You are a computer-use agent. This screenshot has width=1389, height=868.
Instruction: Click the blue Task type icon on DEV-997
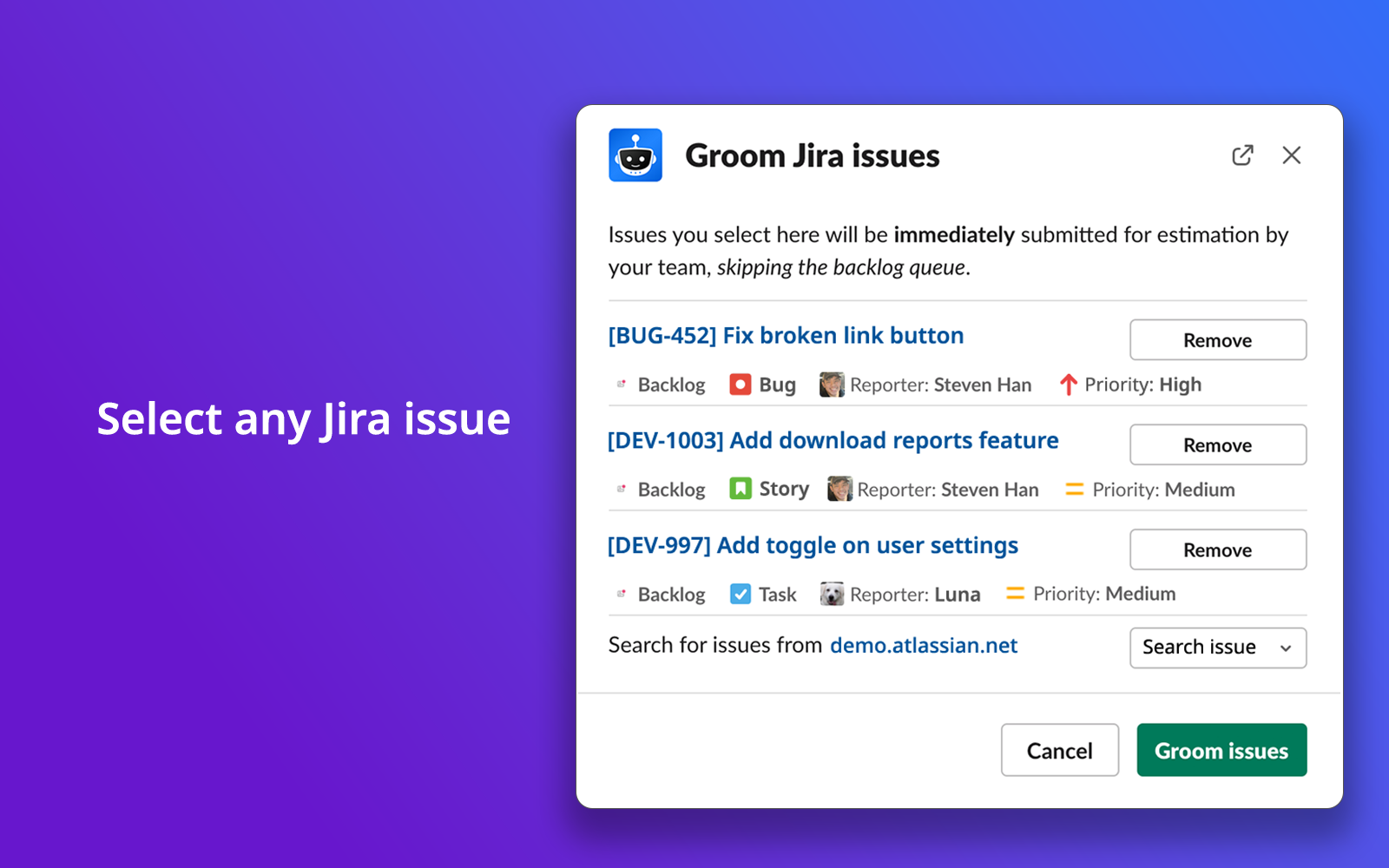(x=741, y=594)
